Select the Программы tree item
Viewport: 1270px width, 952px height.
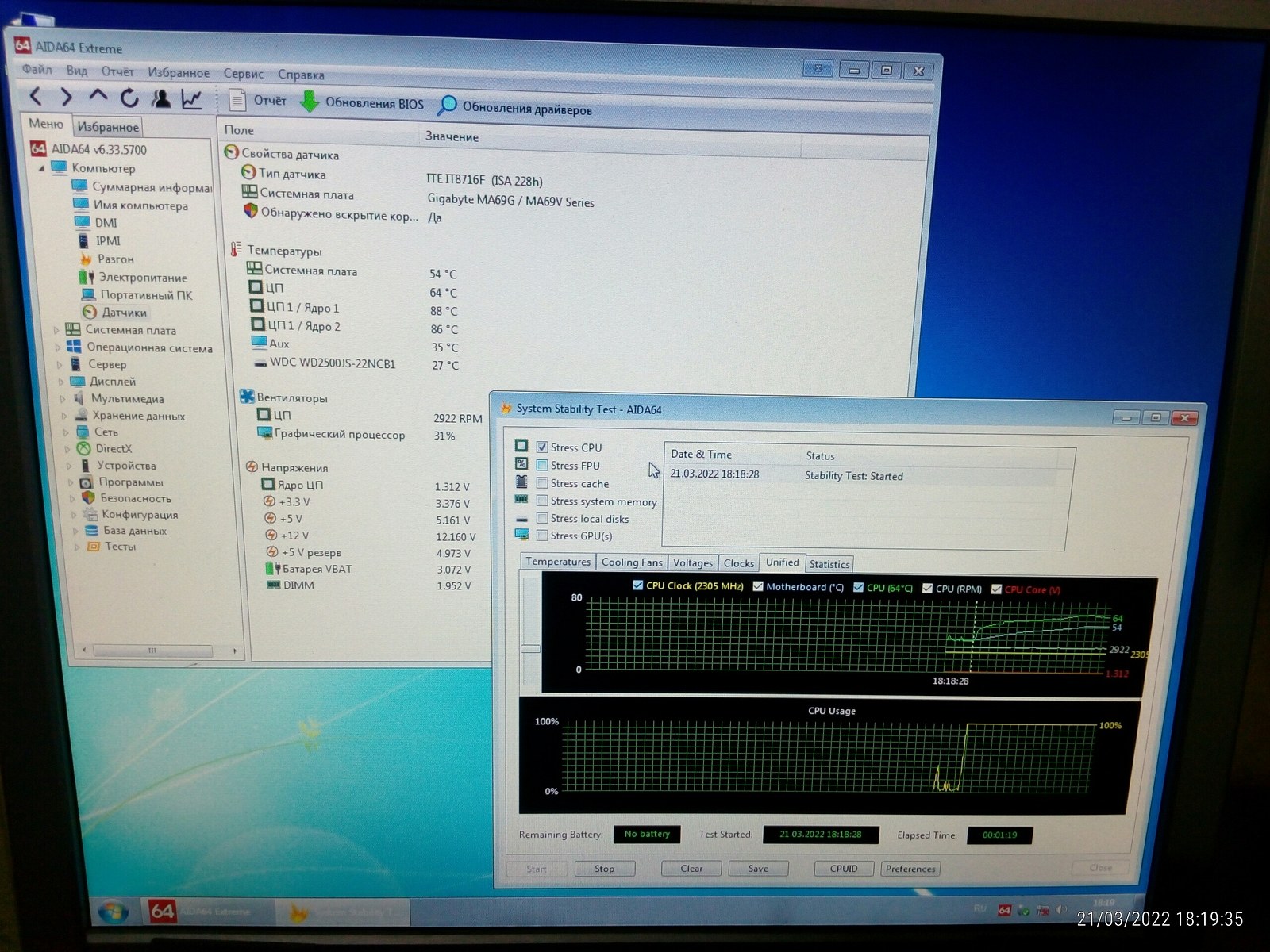point(121,482)
